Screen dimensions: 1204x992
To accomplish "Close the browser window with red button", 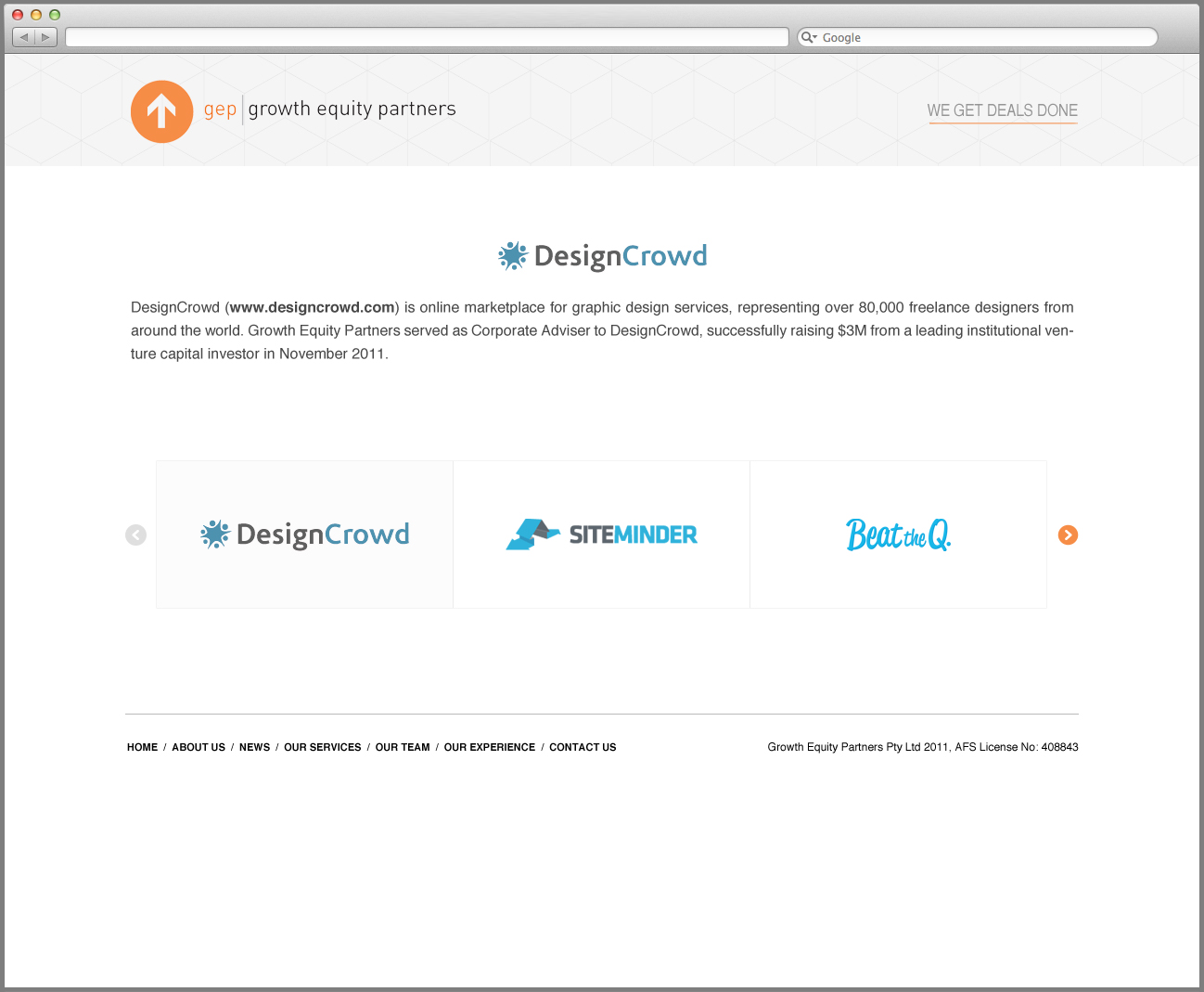I will (x=18, y=15).
